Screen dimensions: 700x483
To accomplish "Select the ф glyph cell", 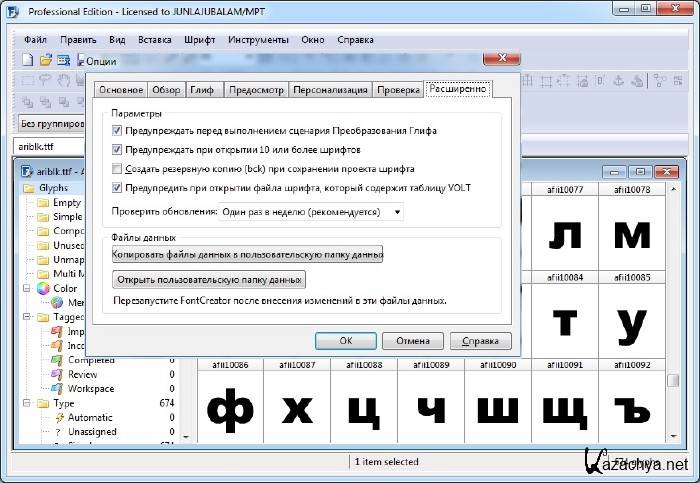I will 230,410.
